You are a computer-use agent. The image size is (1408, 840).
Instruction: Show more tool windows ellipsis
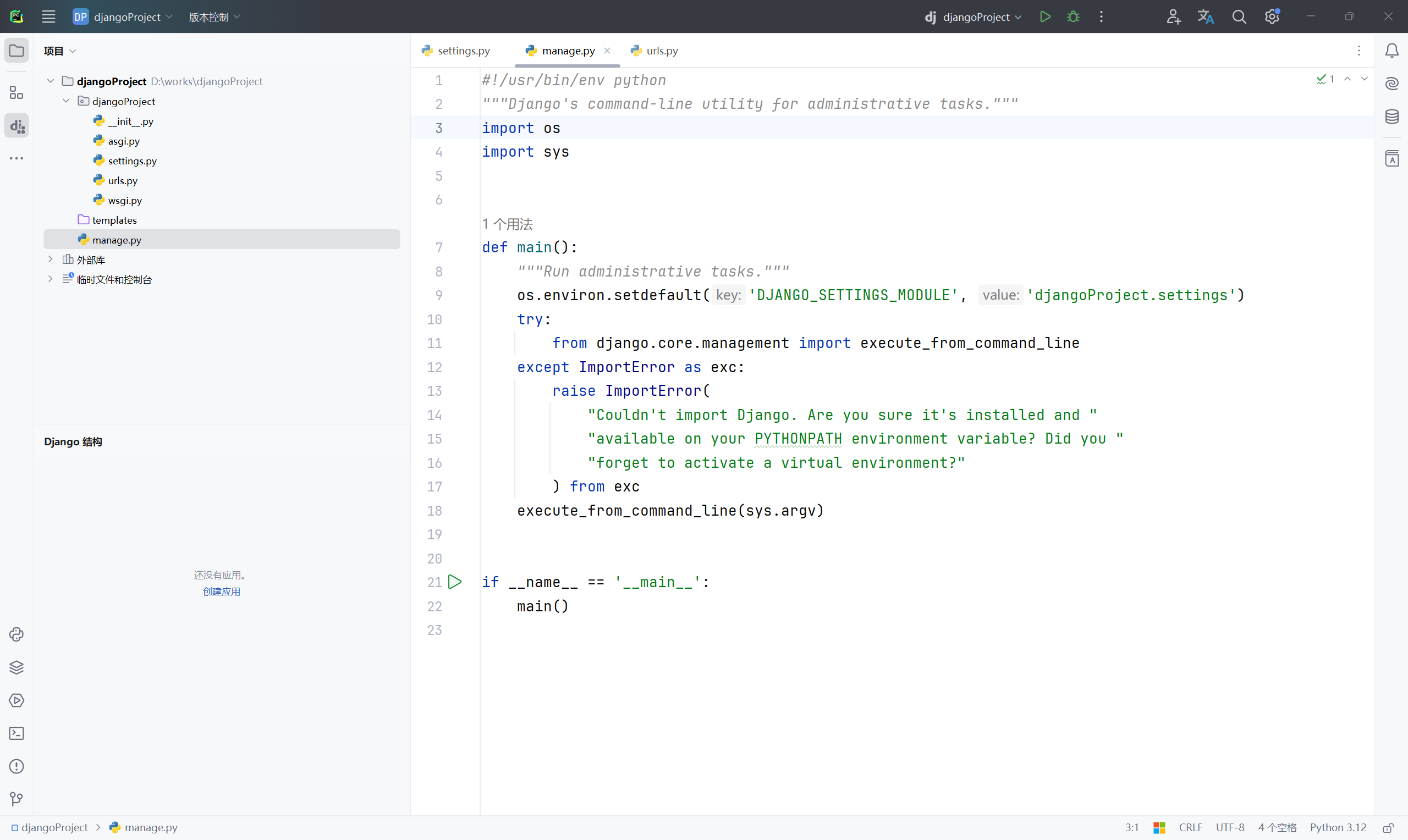coord(16,158)
